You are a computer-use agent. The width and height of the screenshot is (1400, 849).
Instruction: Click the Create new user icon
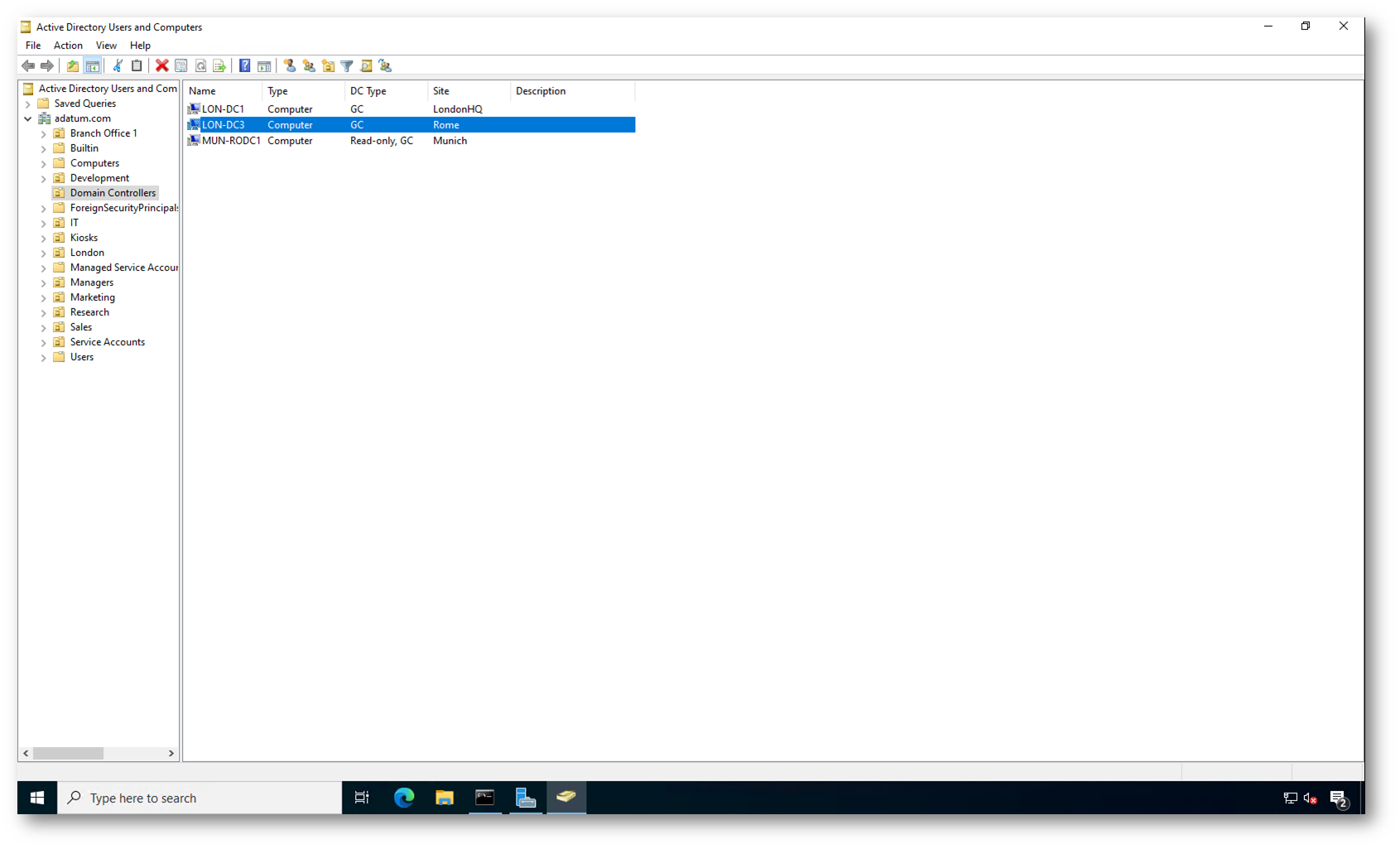pyautogui.click(x=290, y=66)
